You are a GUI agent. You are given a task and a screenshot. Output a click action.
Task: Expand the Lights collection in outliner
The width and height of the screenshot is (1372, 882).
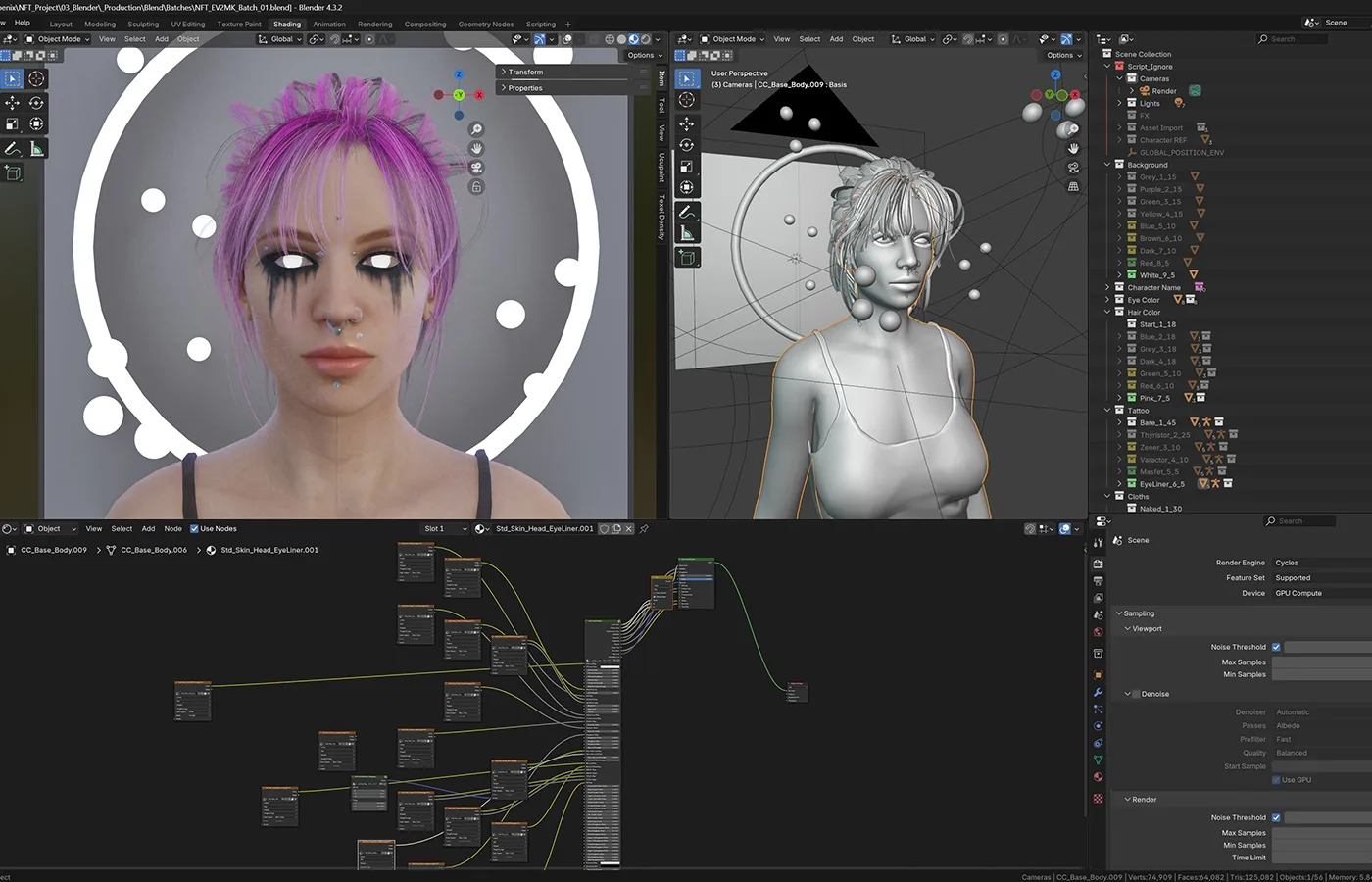1120,103
